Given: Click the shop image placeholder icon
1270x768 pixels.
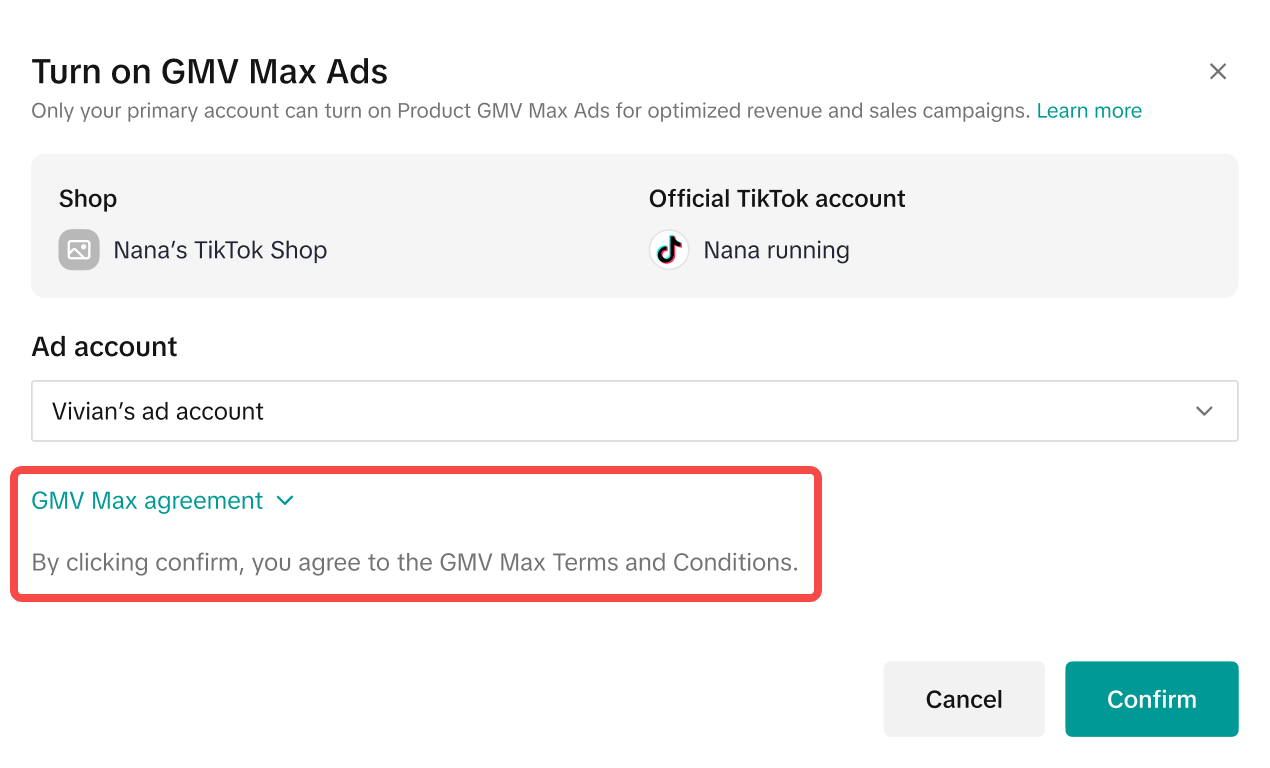Looking at the screenshot, I should pos(78,250).
